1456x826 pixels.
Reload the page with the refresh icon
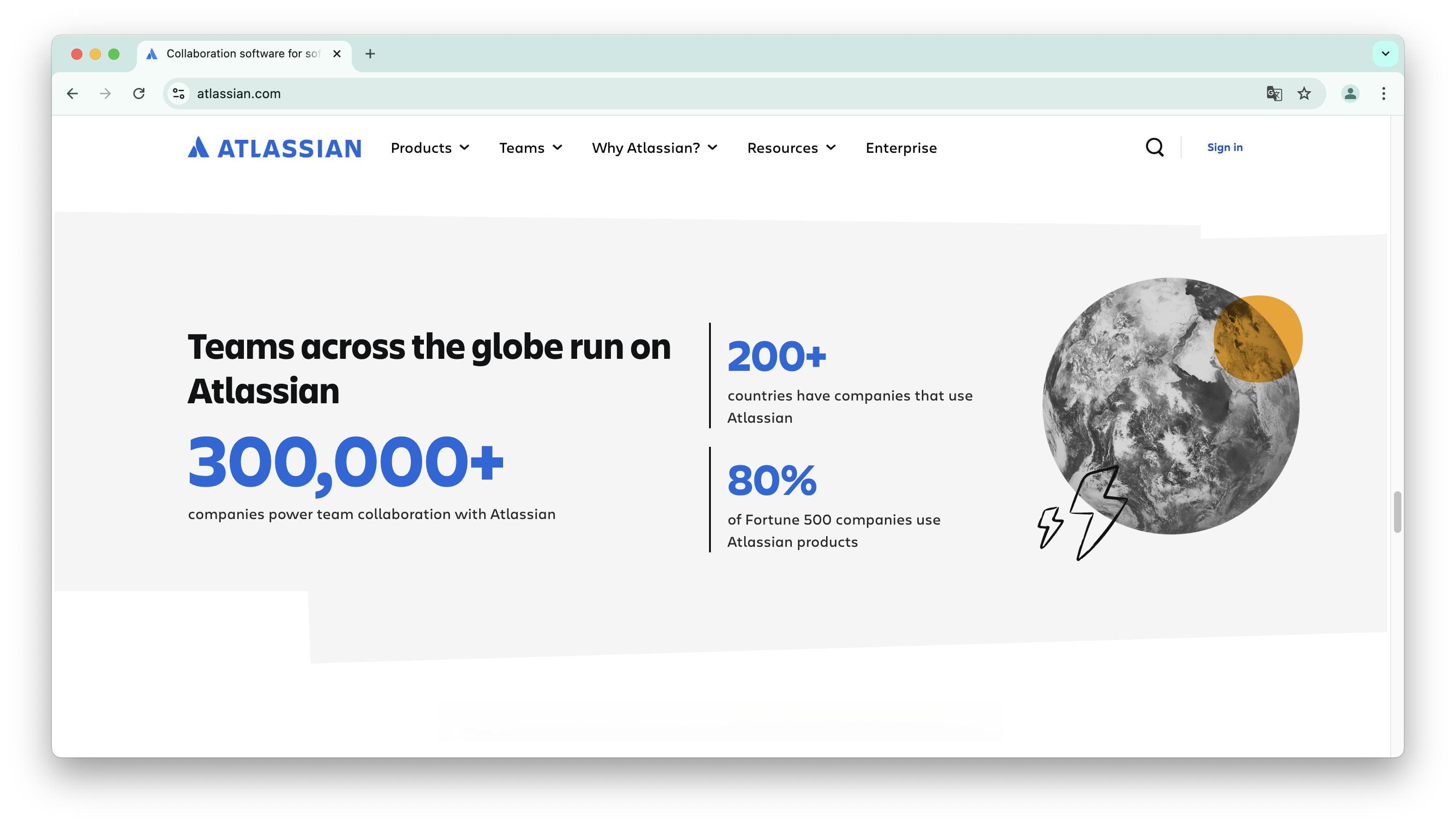[x=139, y=94]
